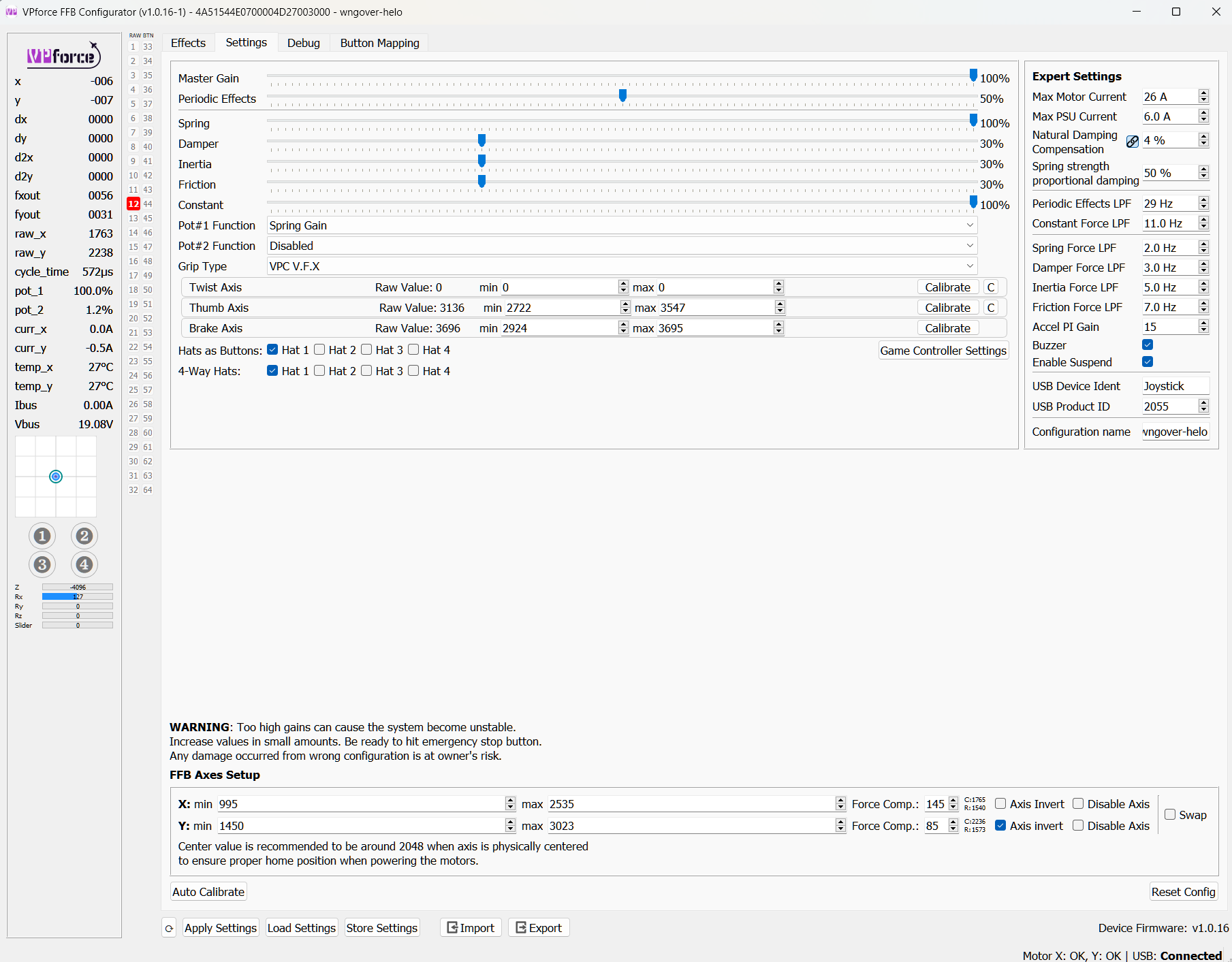Select the Settings tab

point(246,42)
